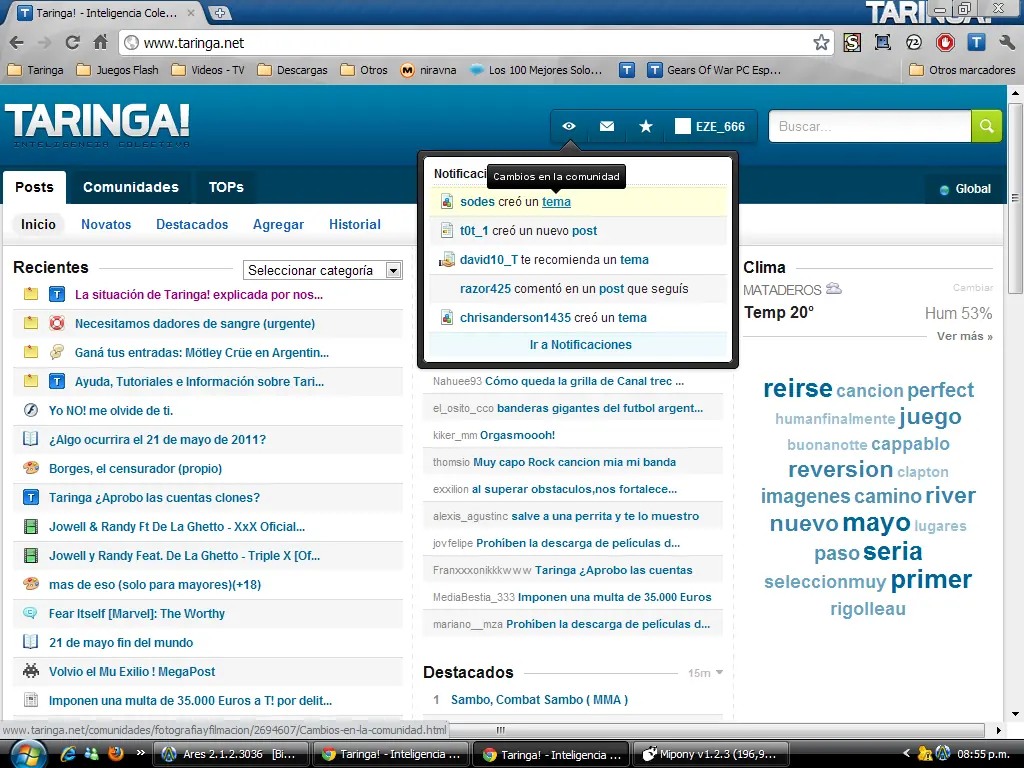1024x768 pixels.
Task: Click the green search magnifier button
Action: [x=986, y=126]
